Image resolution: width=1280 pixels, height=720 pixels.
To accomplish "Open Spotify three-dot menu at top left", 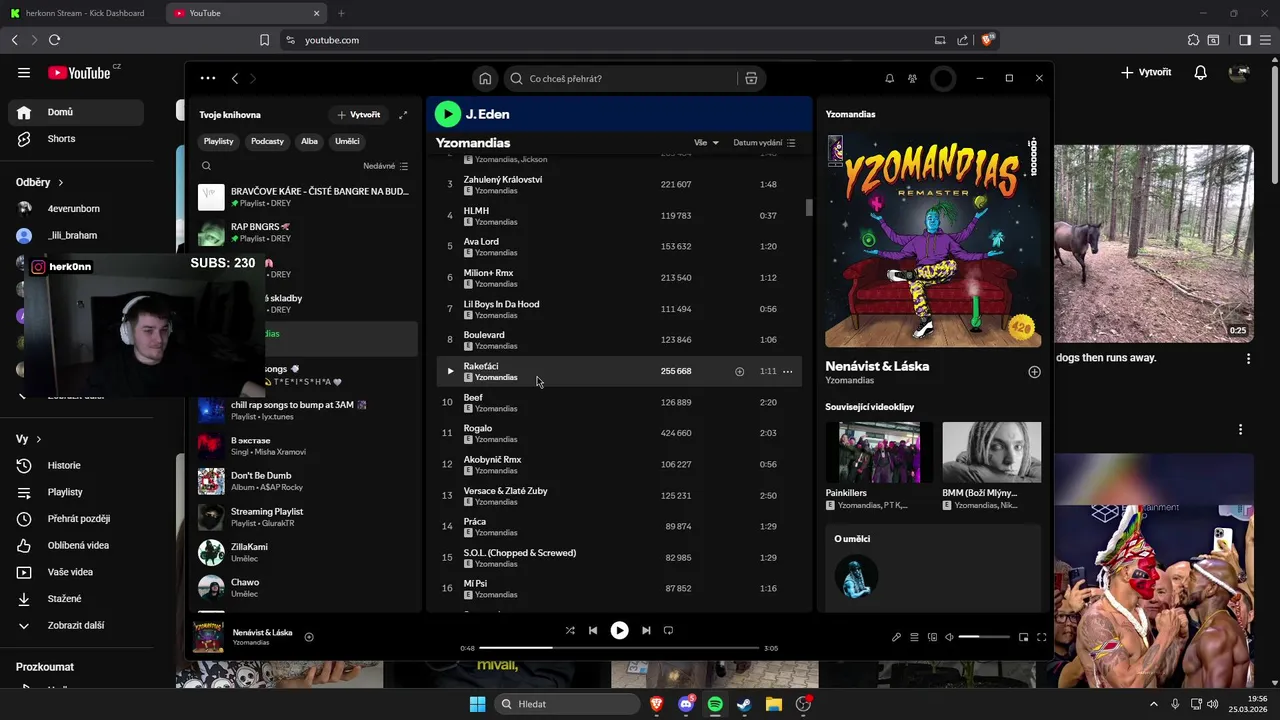I will click(207, 78).
